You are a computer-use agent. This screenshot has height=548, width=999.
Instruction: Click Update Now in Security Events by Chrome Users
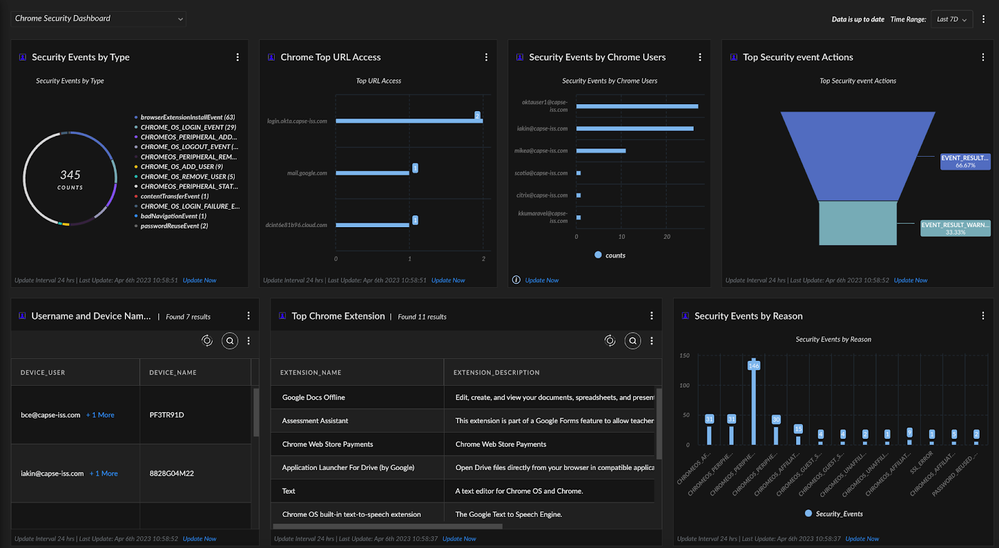(542, 280)
